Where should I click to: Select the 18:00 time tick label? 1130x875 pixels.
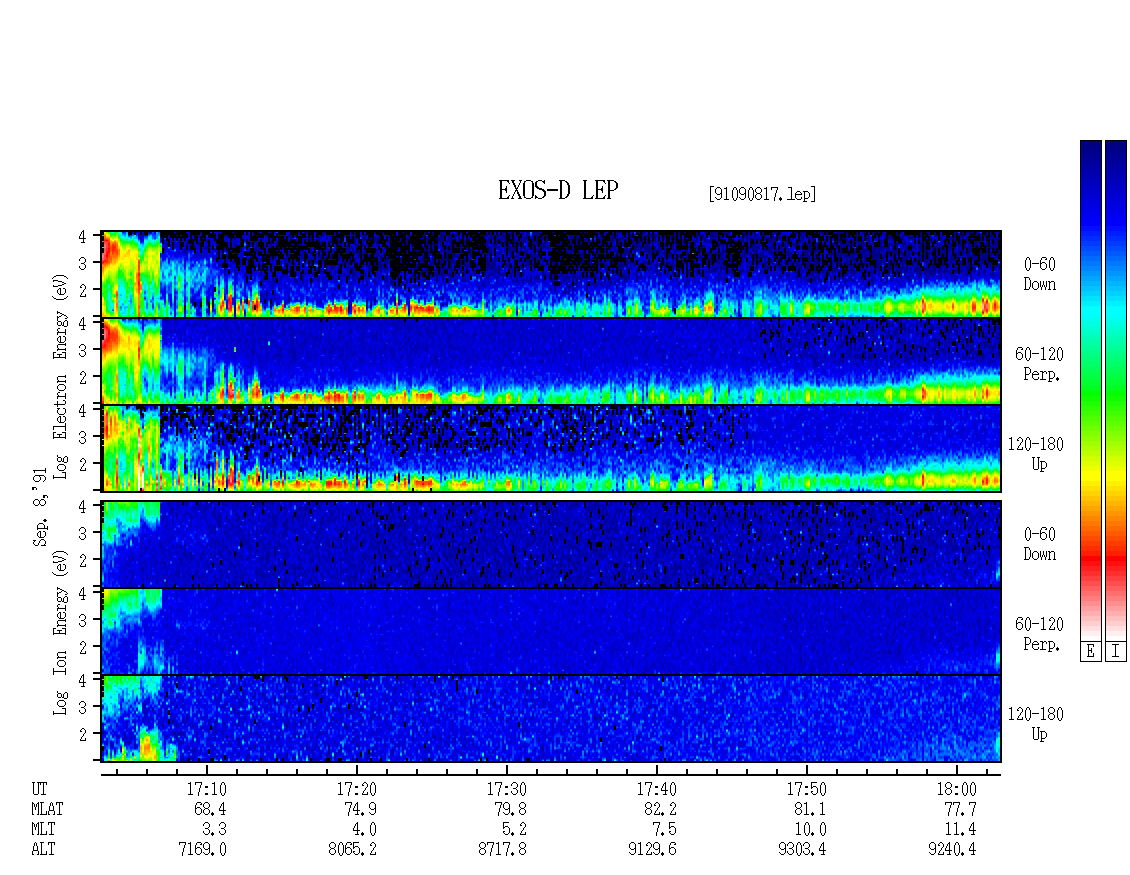tap(956, 789)
